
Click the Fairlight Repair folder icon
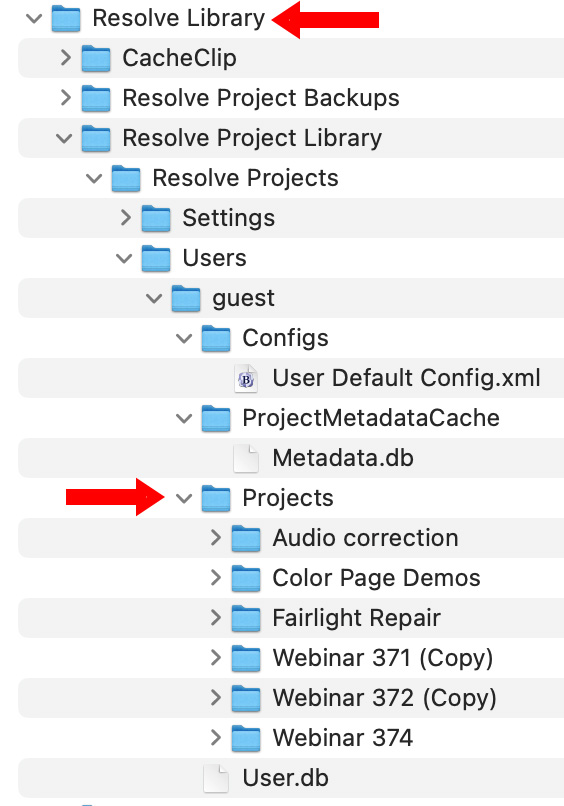point(246,618)
